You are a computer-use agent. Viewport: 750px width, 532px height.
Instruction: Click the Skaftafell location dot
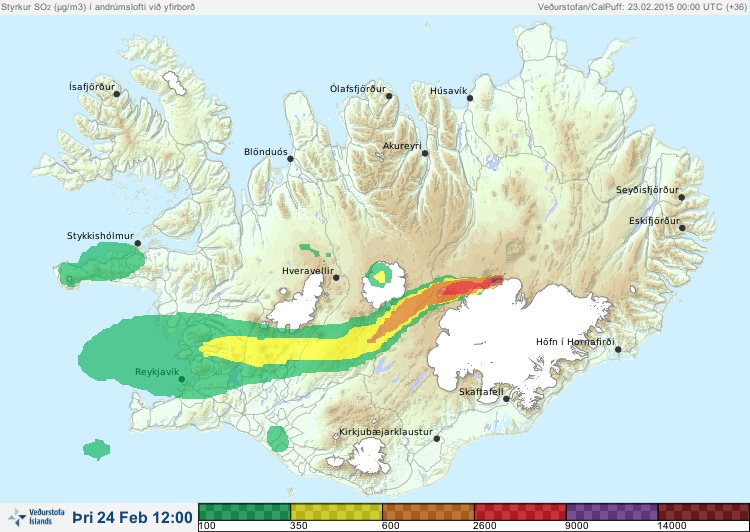click(x=506, y=399)
